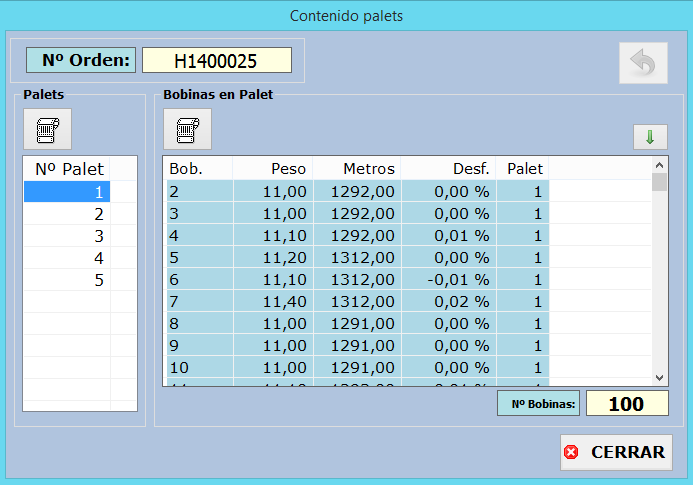Click the green down arrow button

click(649, 137)
